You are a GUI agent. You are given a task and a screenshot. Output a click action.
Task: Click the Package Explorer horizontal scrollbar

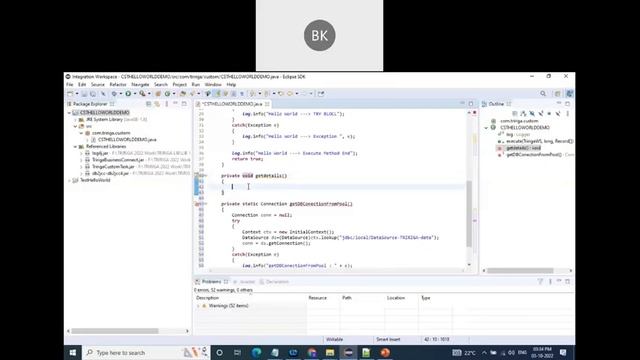[115, 331]
